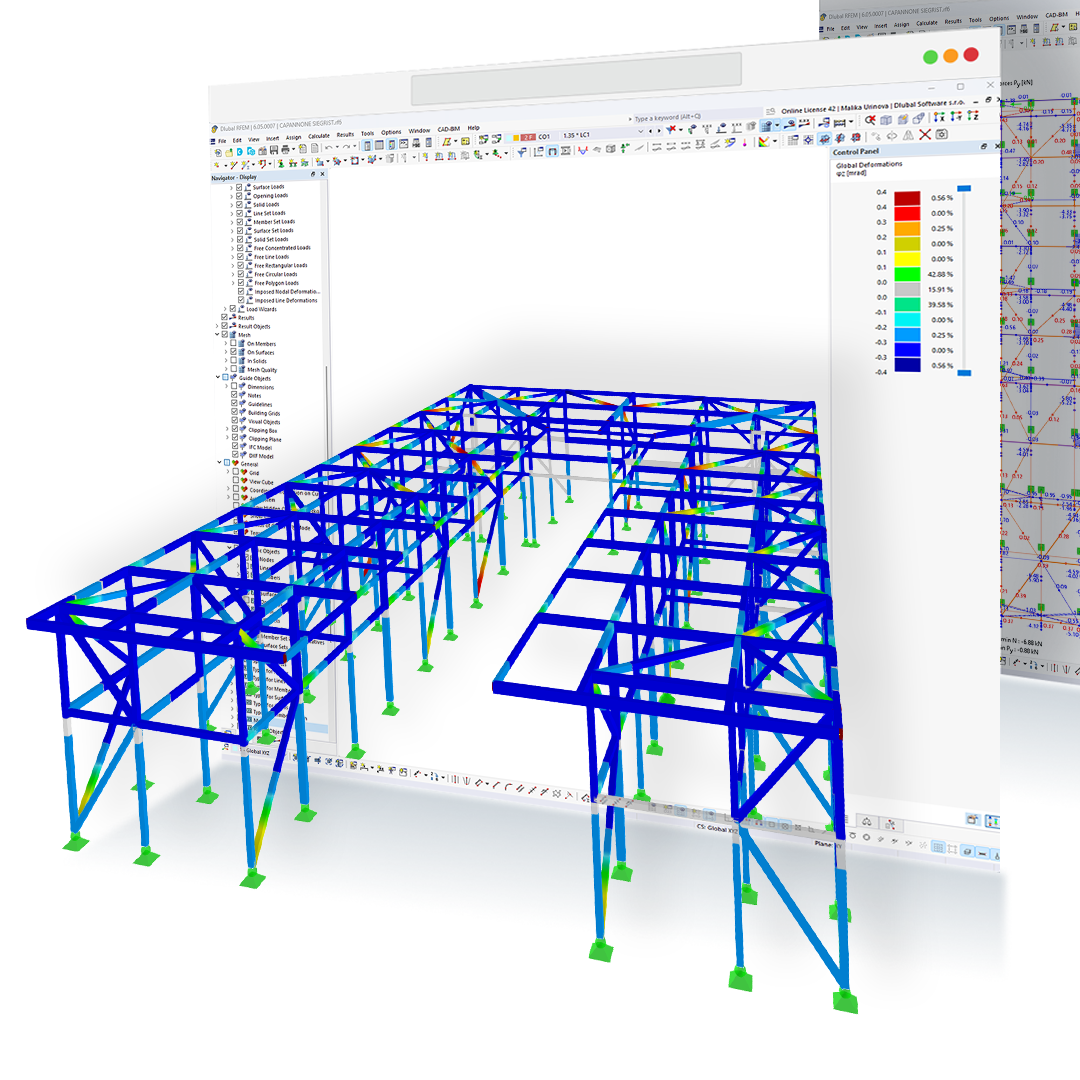Select the Building Grids tree item
Viewport: 1080px width, 1080px height.
pyautogui.click(x=264, y=413)
